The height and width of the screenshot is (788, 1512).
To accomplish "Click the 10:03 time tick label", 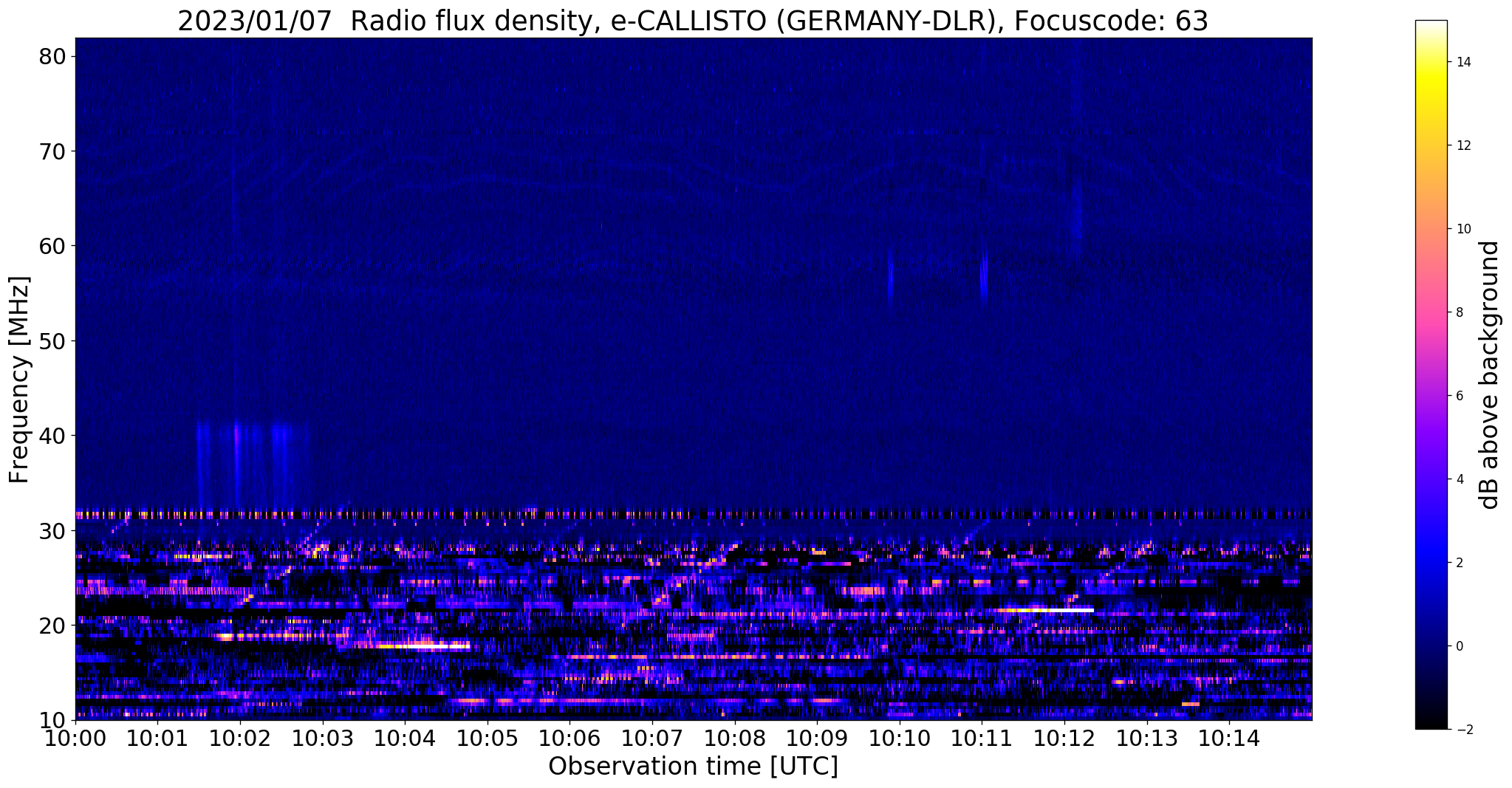I will click(322, 738).
